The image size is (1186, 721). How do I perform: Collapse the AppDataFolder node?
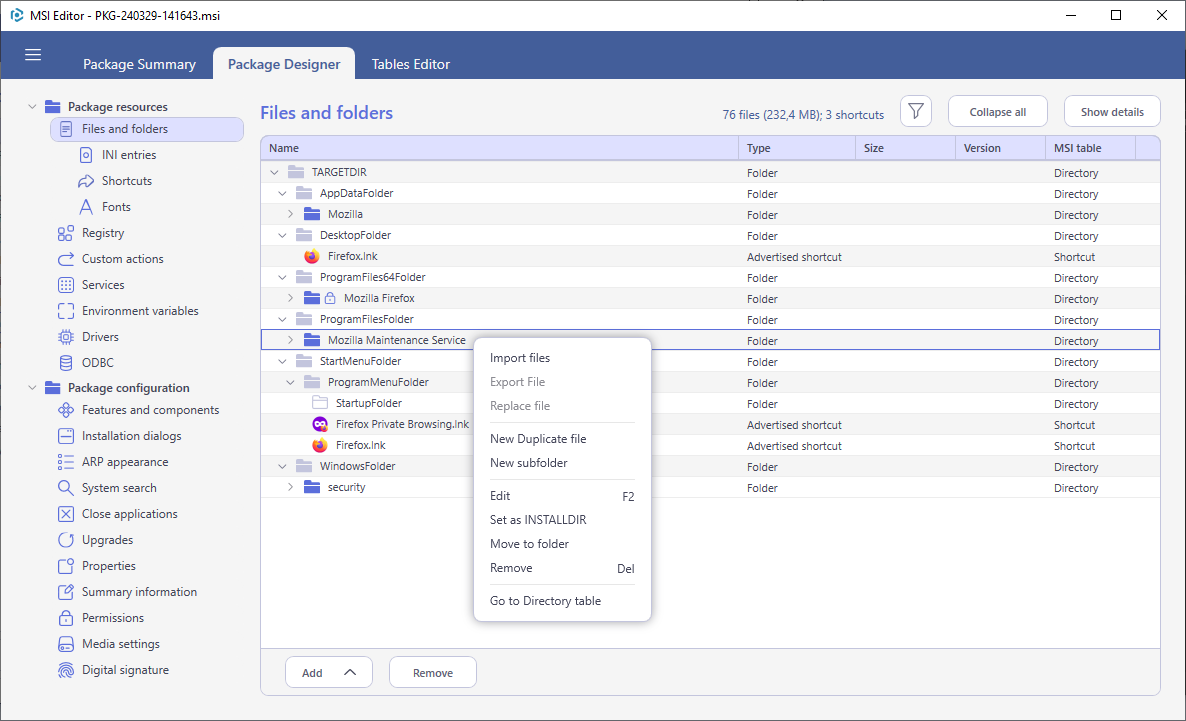click(282, 194)
